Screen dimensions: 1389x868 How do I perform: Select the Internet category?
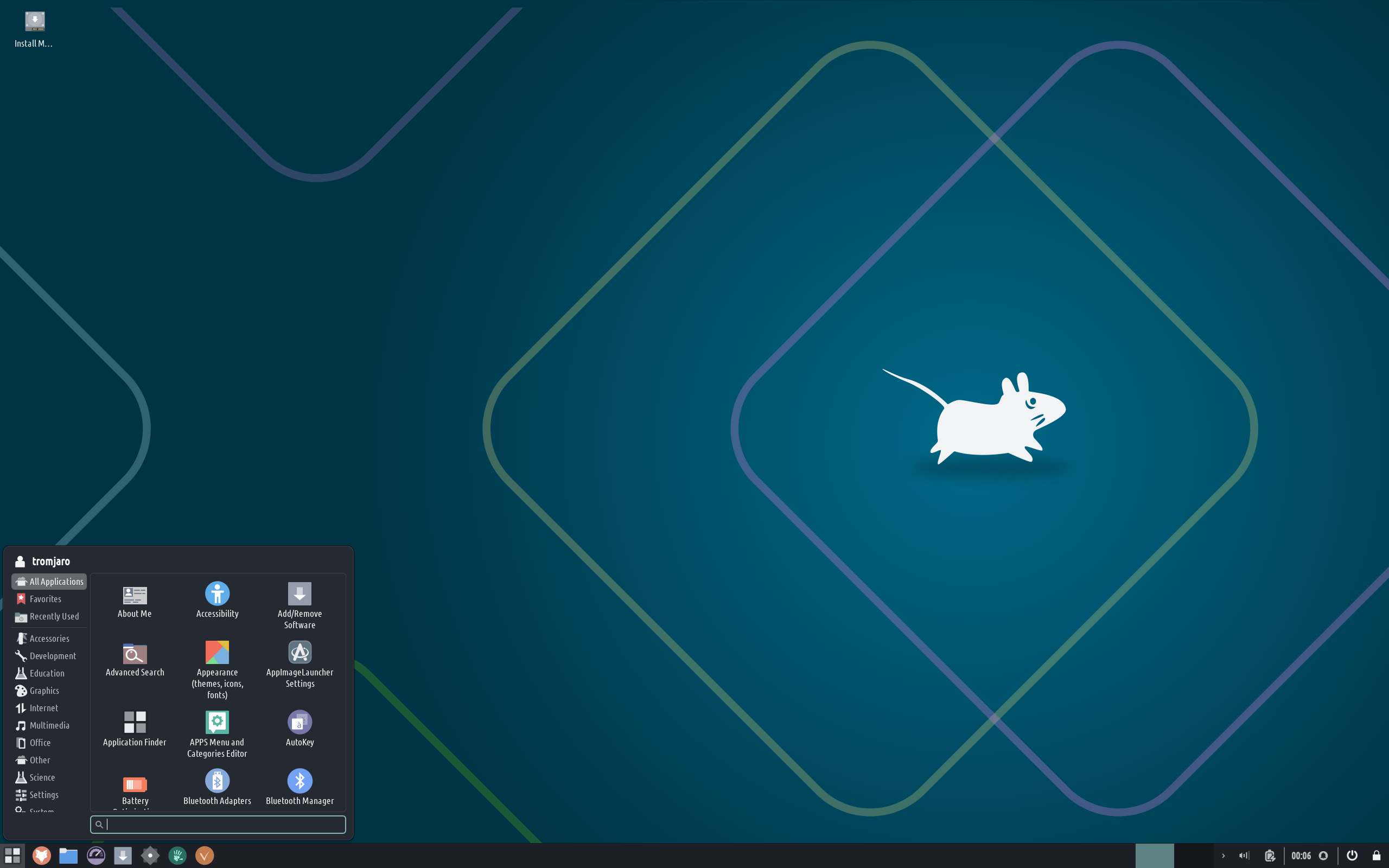[x=49, y=708]
